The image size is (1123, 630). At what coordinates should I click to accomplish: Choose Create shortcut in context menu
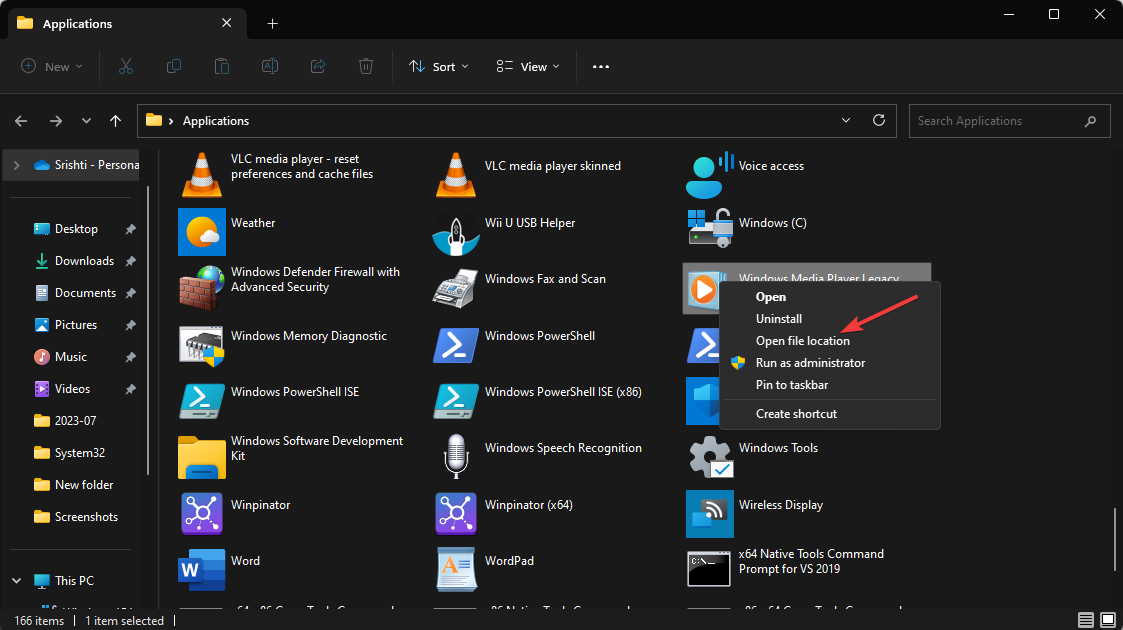[x=796, y=414]
